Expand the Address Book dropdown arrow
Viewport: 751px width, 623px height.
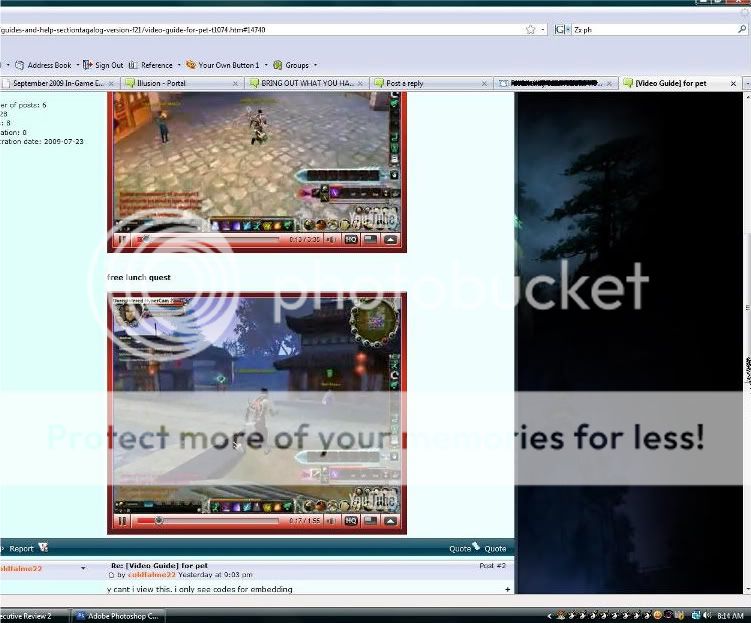78,65
